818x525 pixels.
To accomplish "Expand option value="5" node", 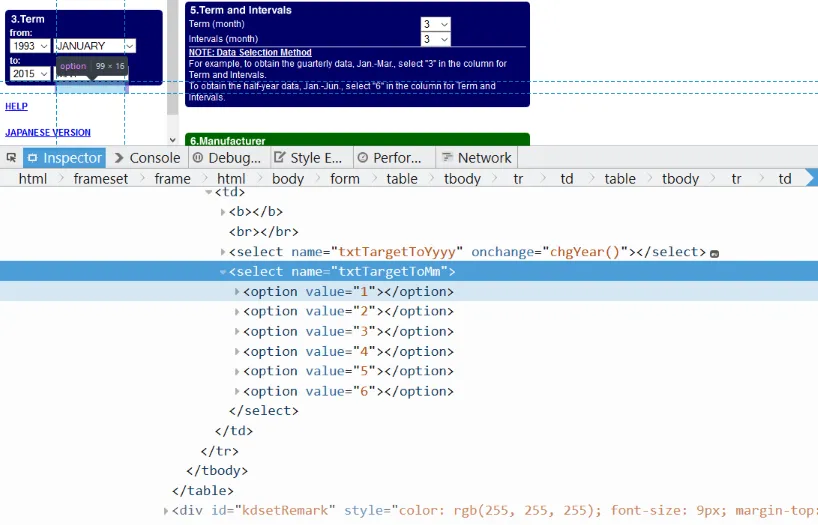I will 237,372.
